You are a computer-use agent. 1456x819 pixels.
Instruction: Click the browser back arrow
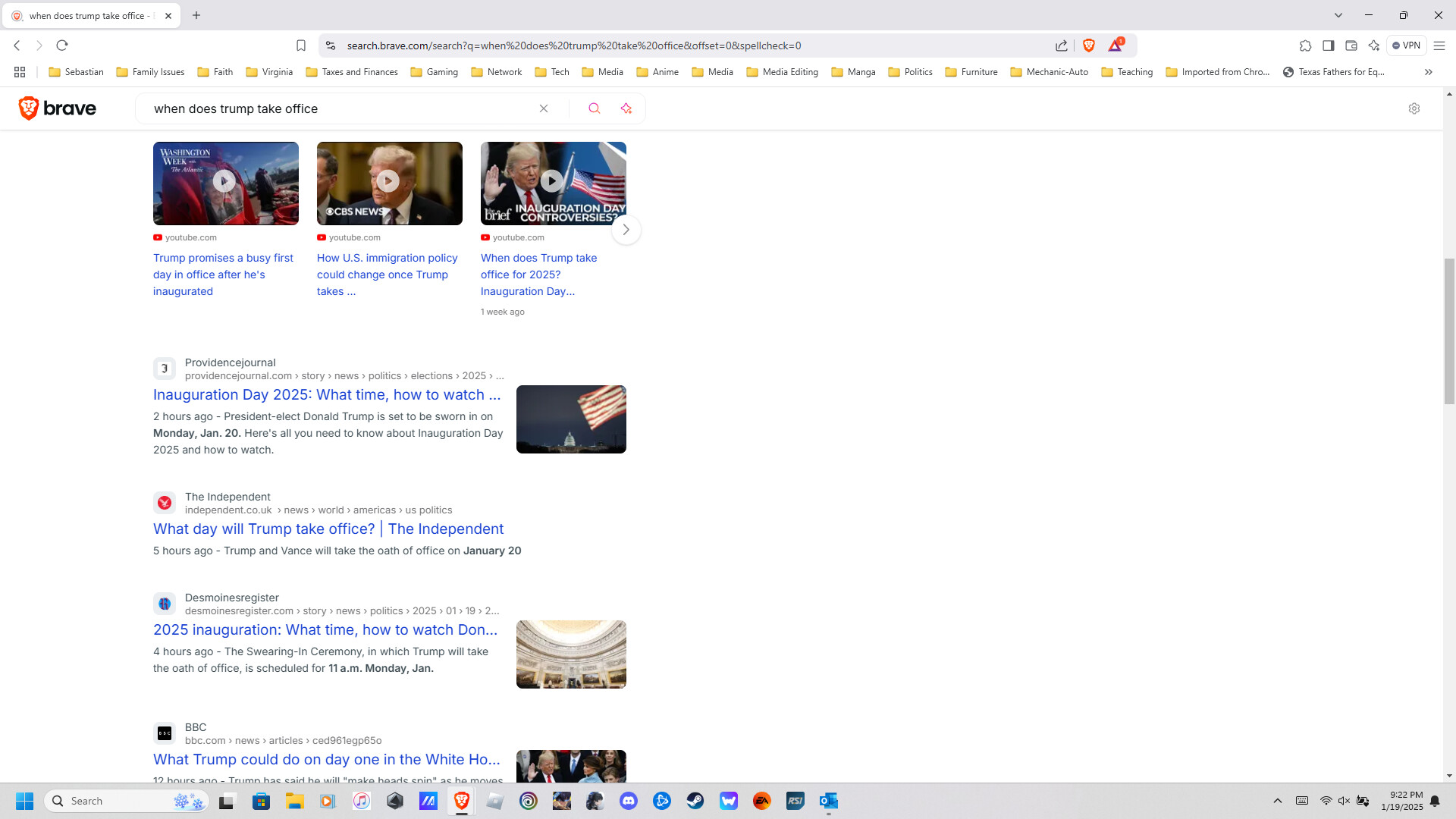coord(17,45)
